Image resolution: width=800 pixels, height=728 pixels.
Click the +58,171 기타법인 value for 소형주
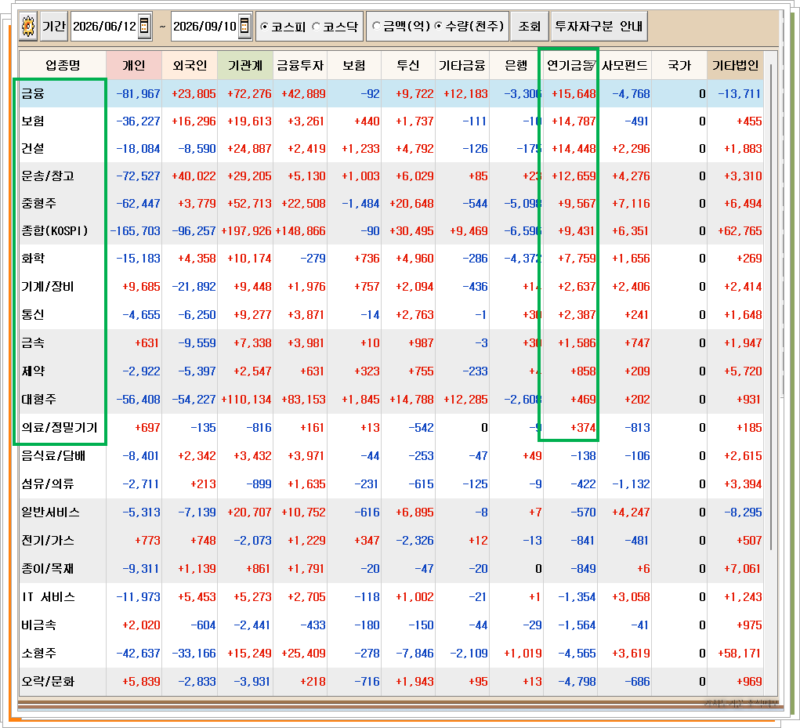(x=740, y=654)
